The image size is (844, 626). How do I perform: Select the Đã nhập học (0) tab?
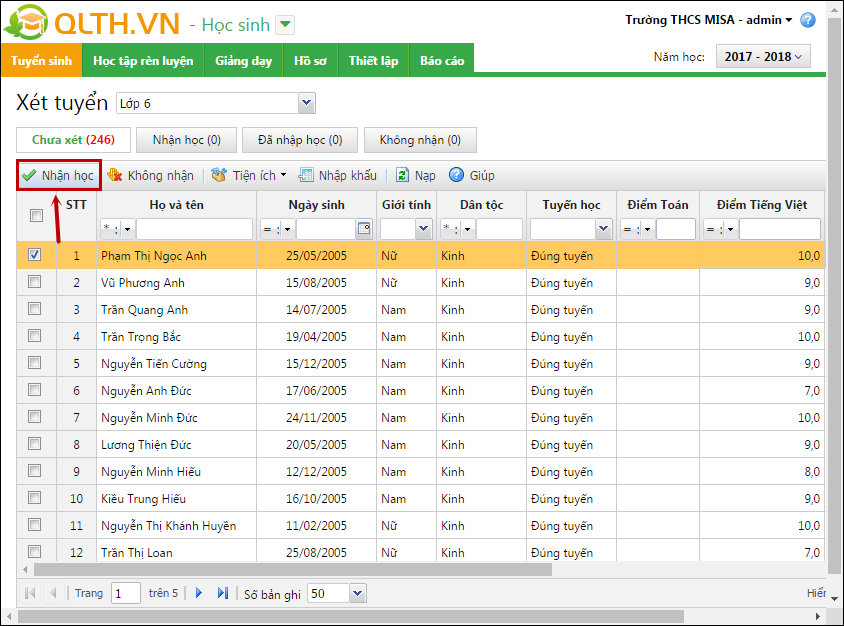click(300, 140)
